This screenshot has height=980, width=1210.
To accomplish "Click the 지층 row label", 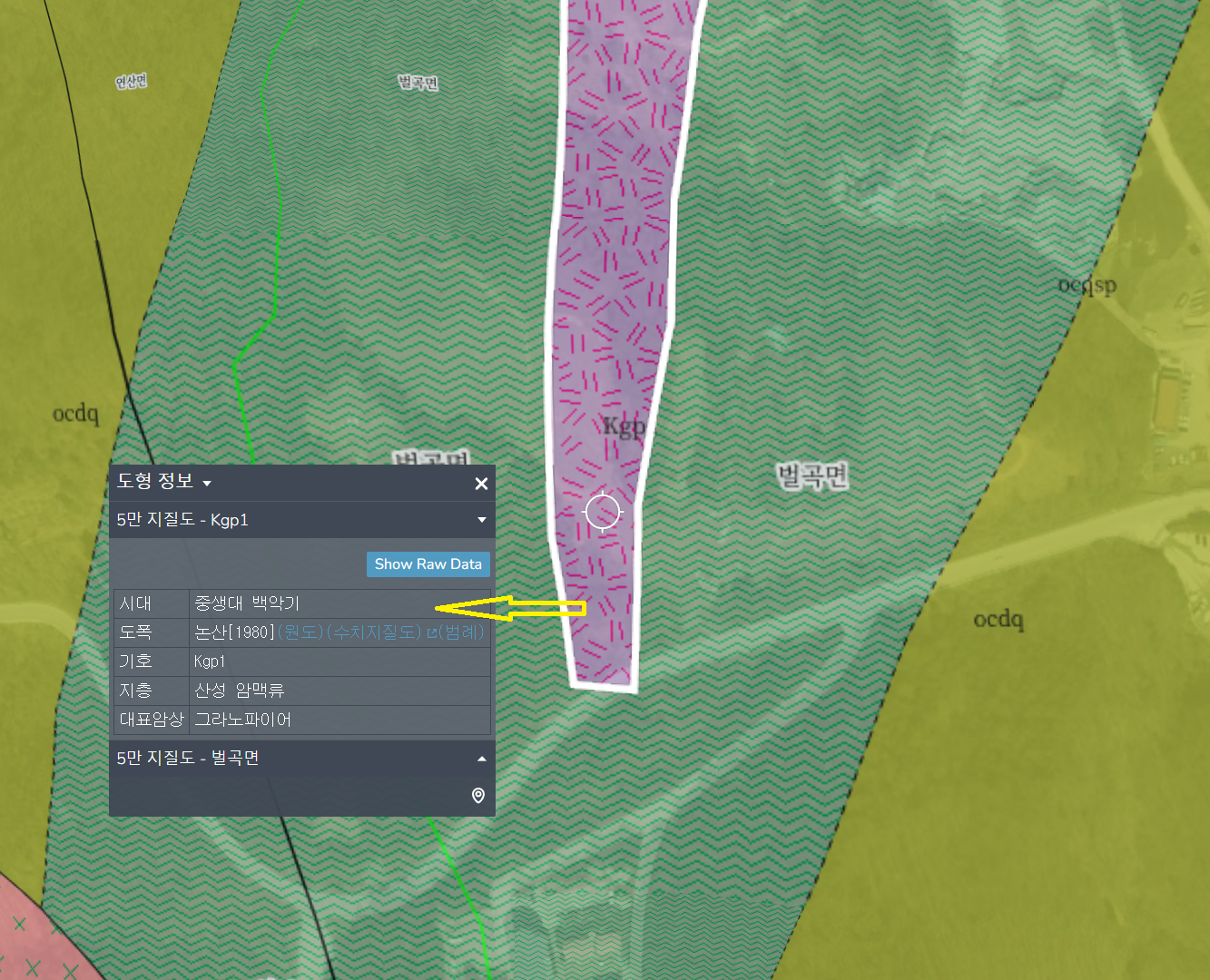I will (135, 691).
